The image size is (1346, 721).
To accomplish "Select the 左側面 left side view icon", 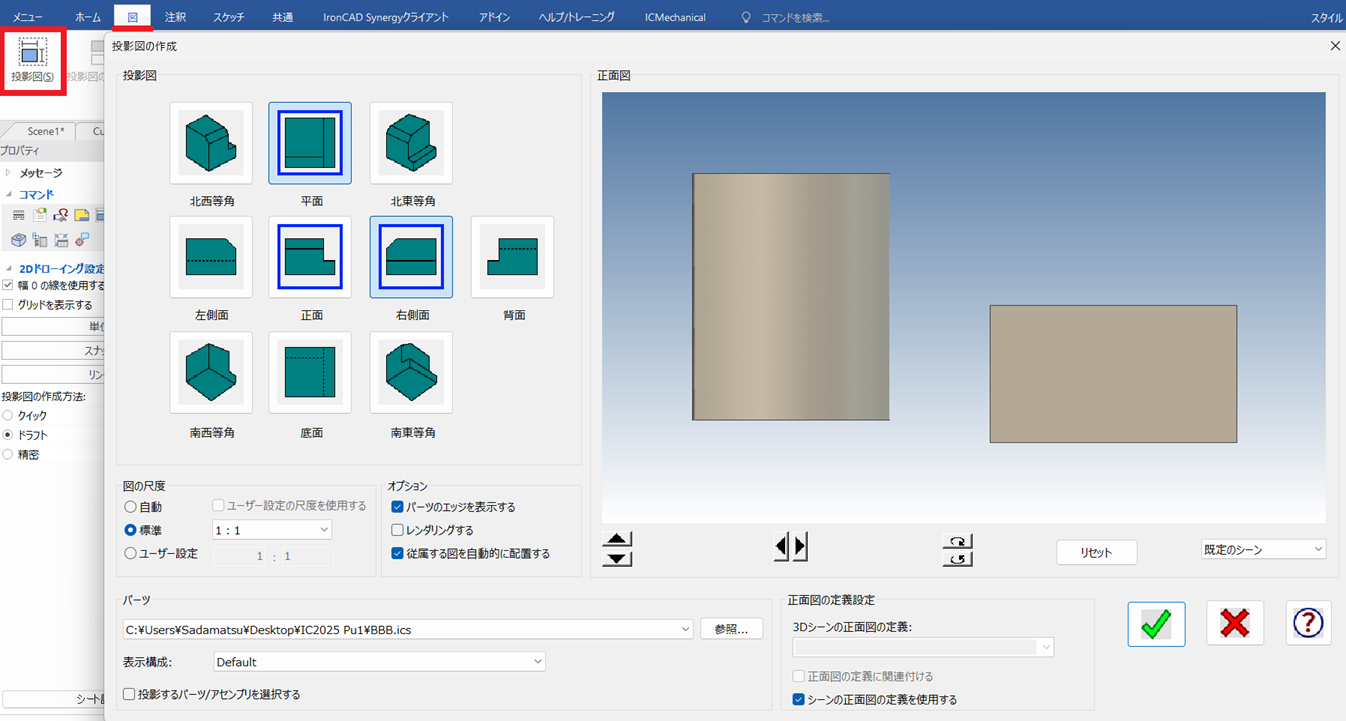I will (x=211, y=258).
